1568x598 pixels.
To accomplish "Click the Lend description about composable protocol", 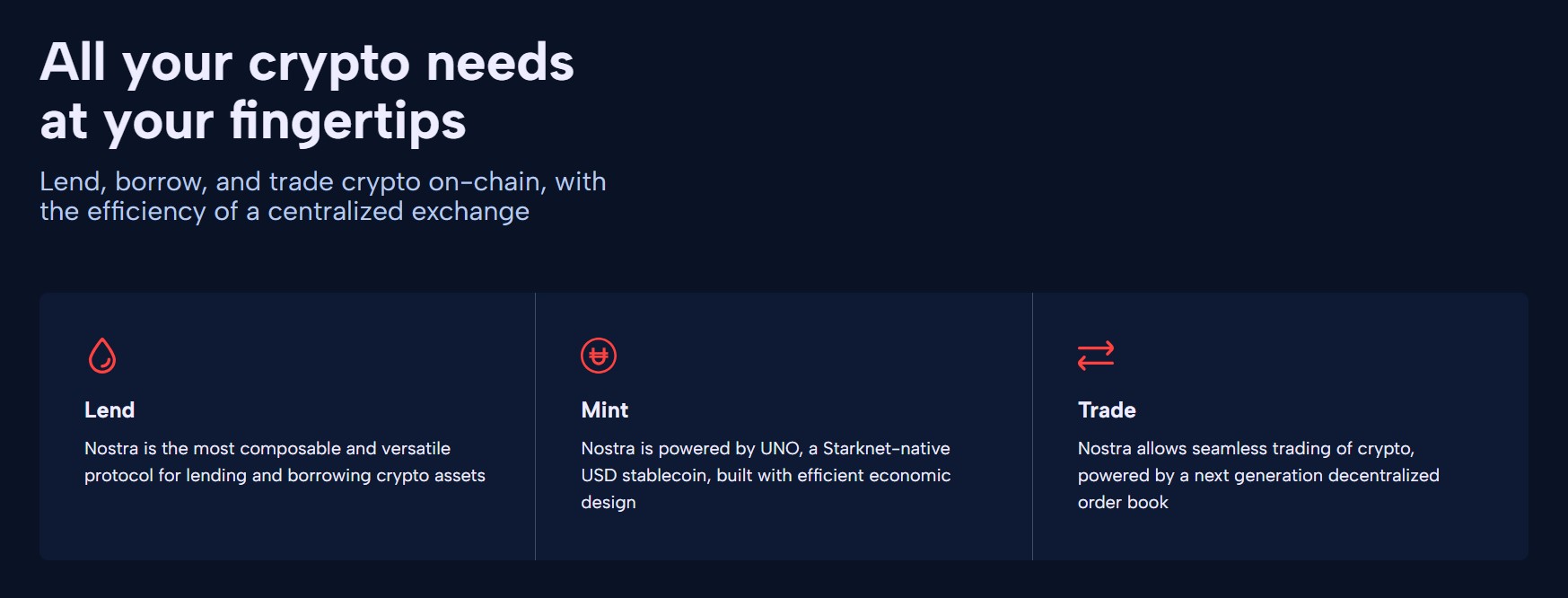I will (x=285, y=462).
